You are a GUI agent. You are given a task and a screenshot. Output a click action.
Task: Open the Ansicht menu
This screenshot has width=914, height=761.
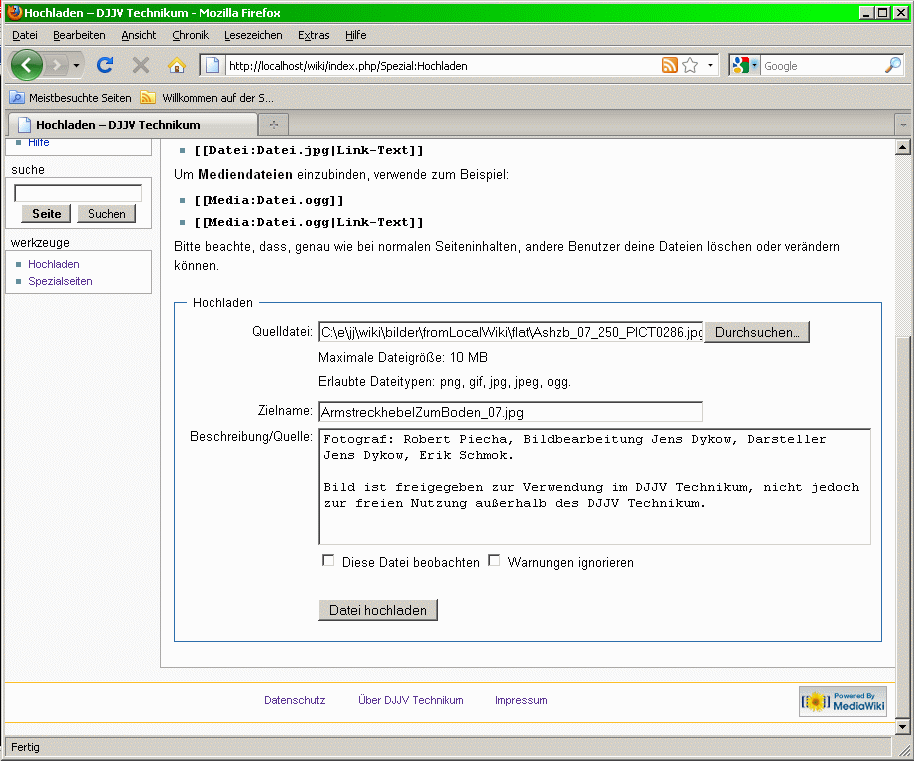pyautogui.click(x=139, y=35)
